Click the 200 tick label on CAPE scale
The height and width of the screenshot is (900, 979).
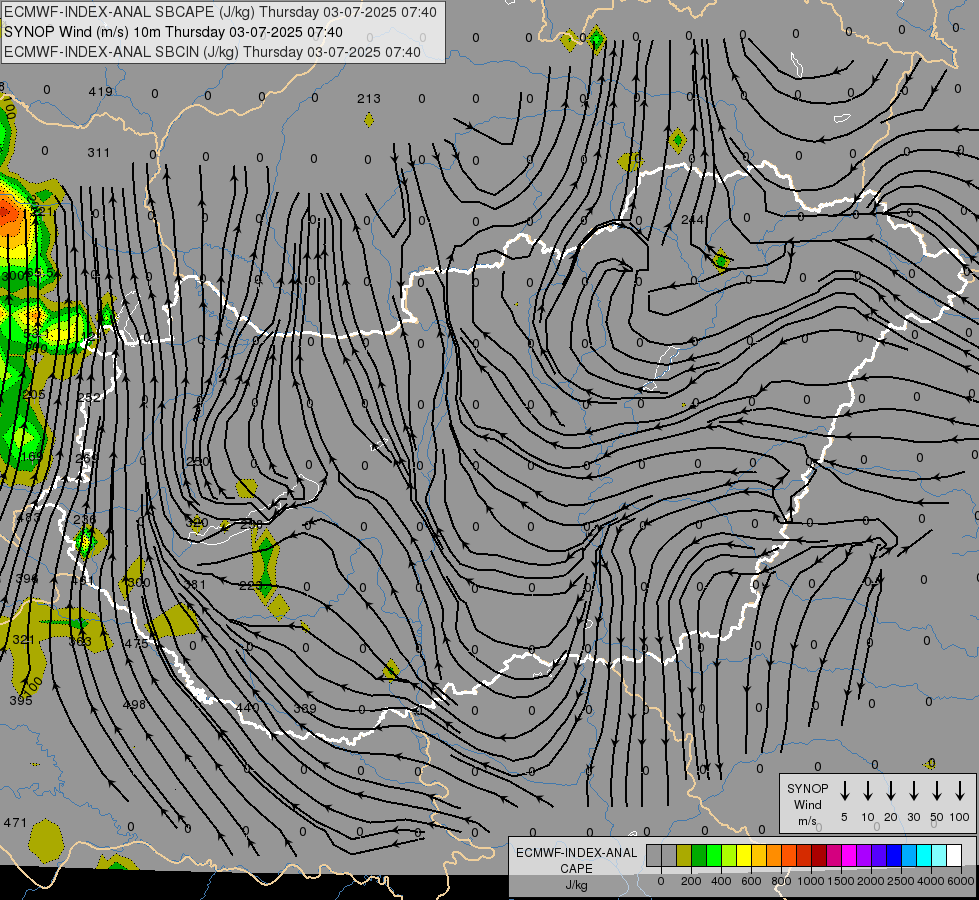[x=691, y=881]
